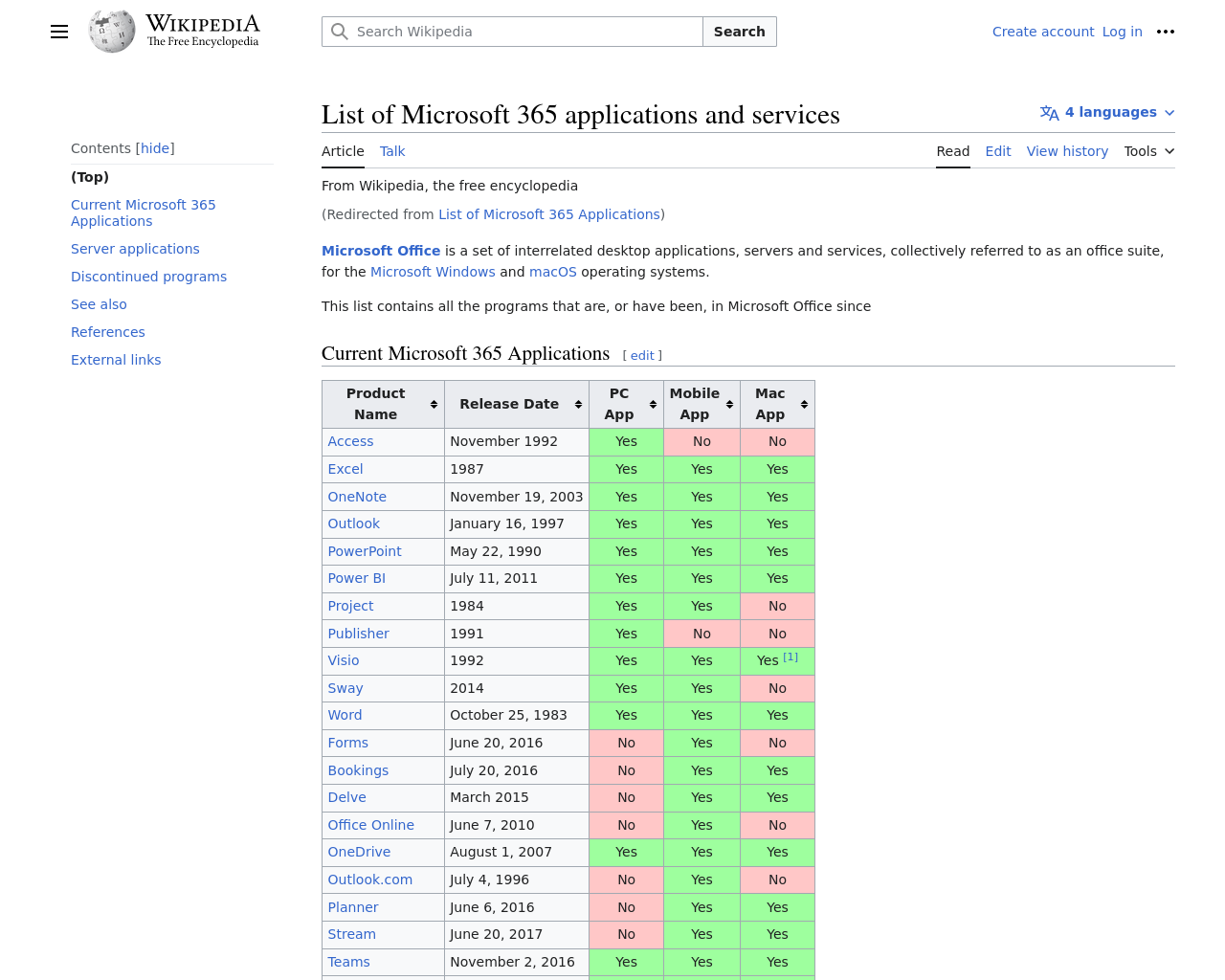Viewport: 1225px width, 980px height.
Task: Open the Visio product link
Action: tap(344, 660)
